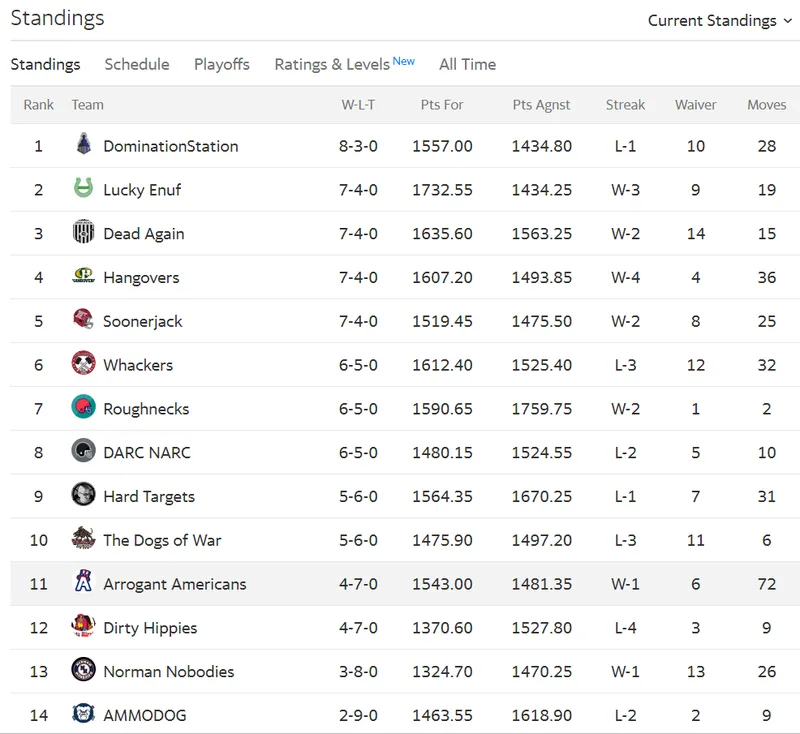
Task: Open the Dirty Hippies team link
Action: point(150,628)
